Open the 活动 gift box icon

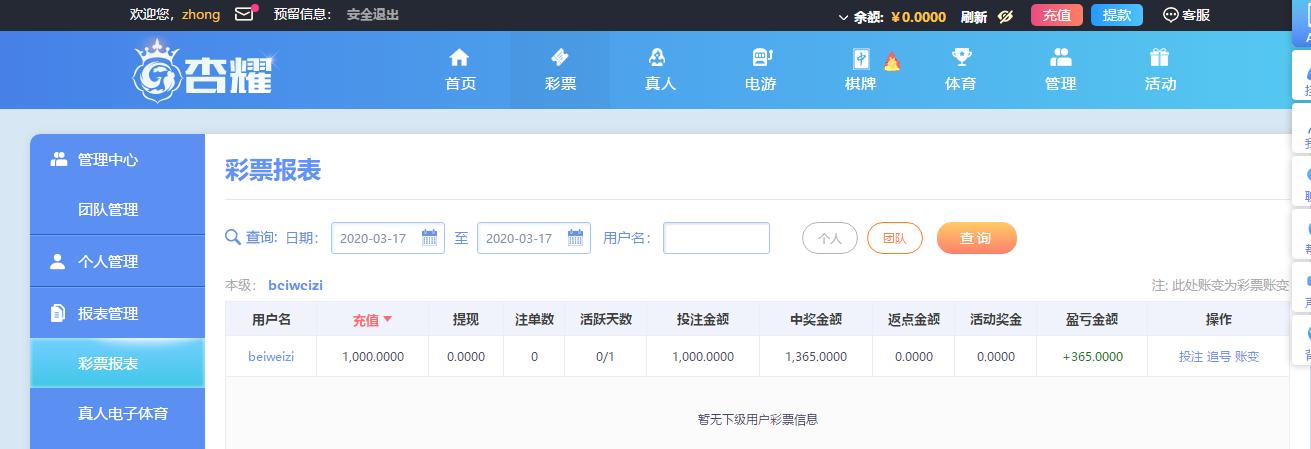[1160, 57]
